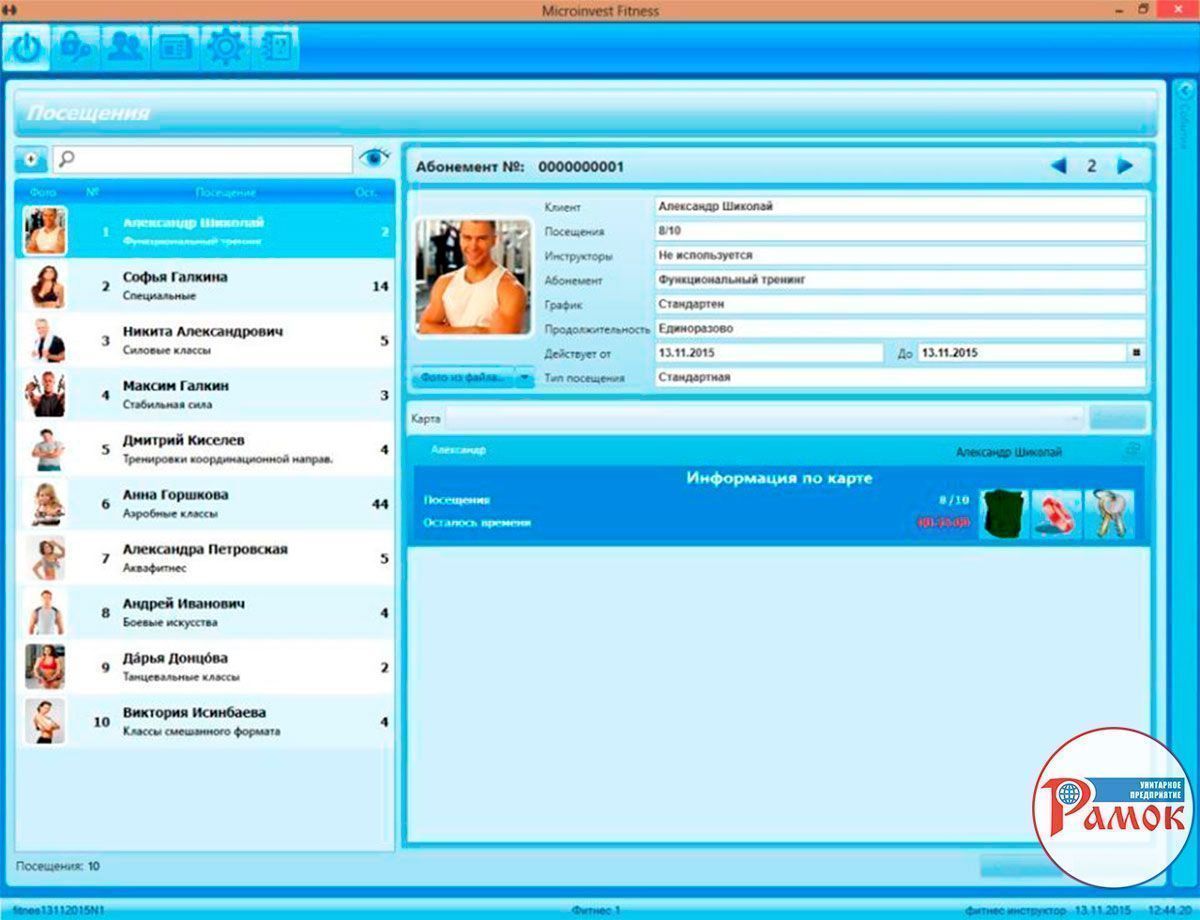Click the large client photo in subscription panel

474,277
